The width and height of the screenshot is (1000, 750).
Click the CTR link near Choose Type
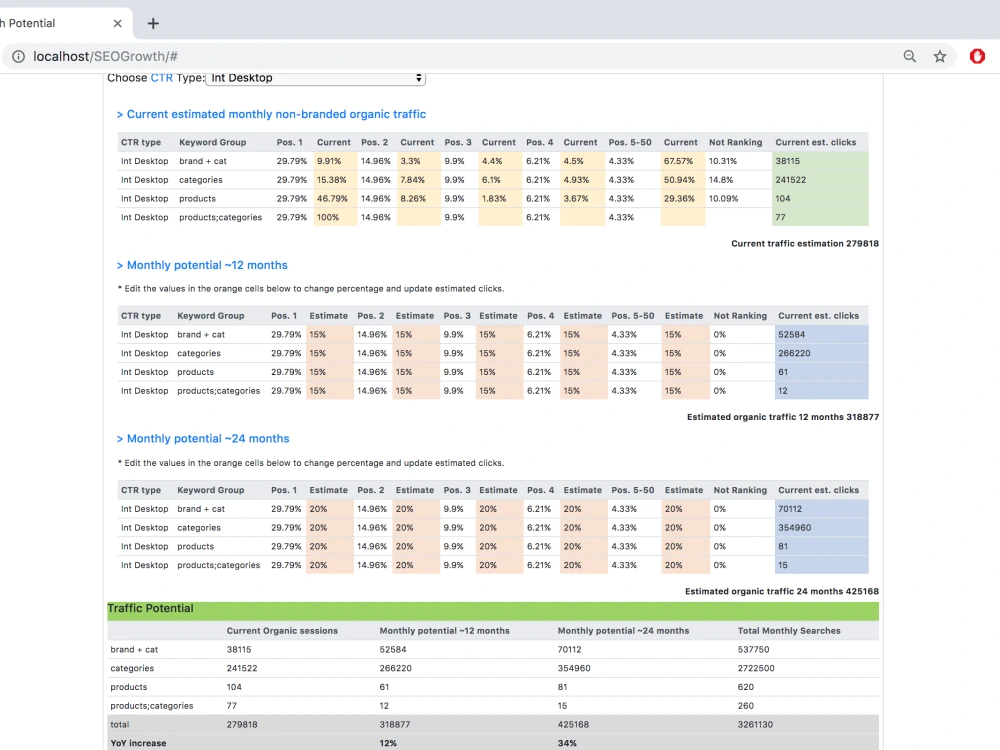(x=161, y=78)
